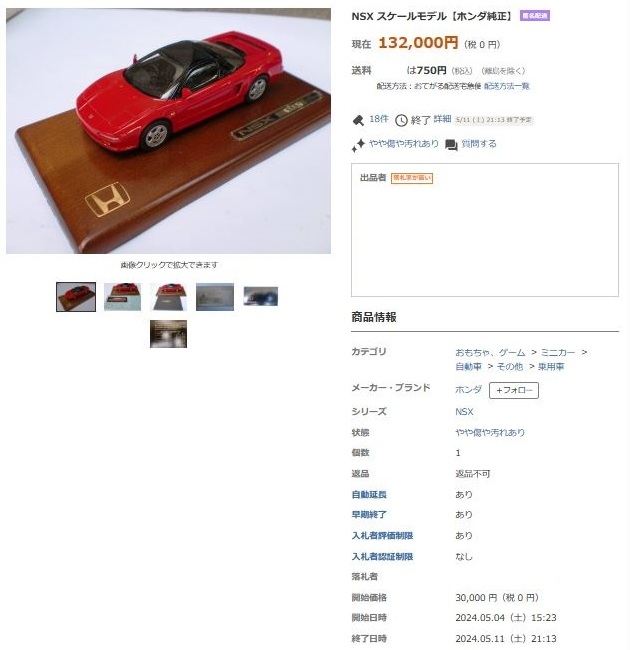Select the fifth dark blue thumbnail
630x650 pixels.
pyautogui.click(x=261, y=296)
